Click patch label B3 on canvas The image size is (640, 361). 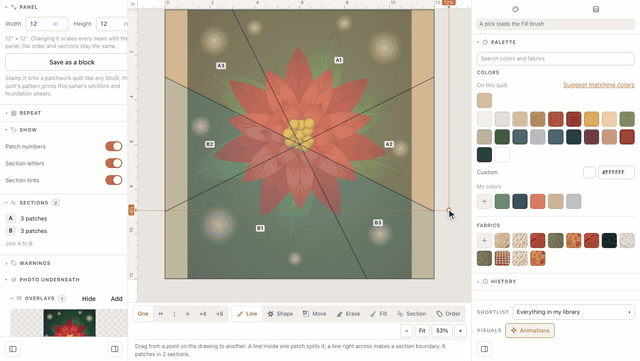click(x=378, y=223)
